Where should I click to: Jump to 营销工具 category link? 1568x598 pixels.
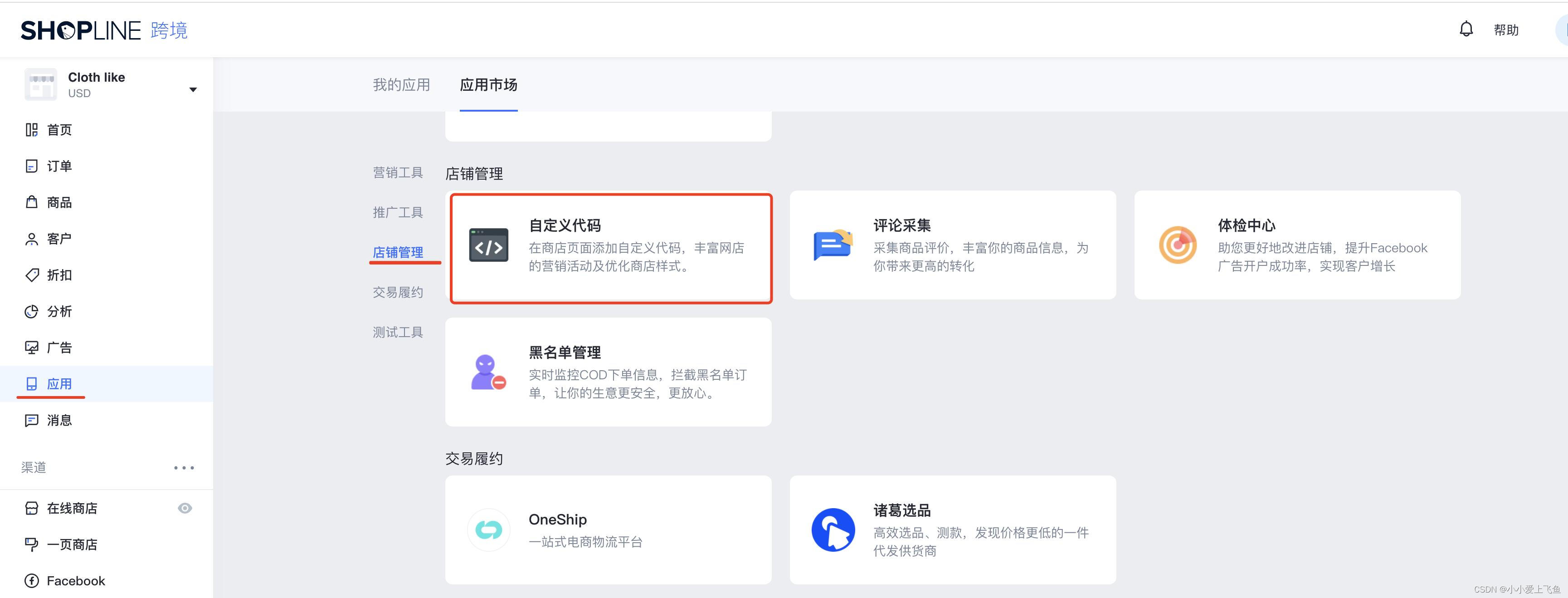pos(398,173)
